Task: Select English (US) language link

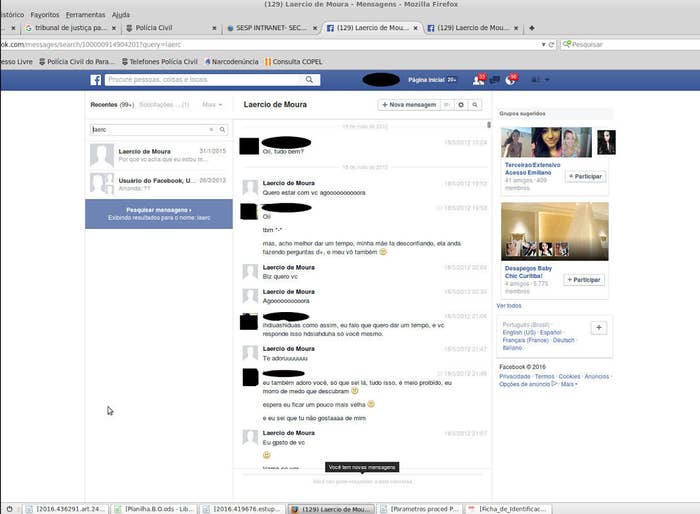Action: (519, 333)
